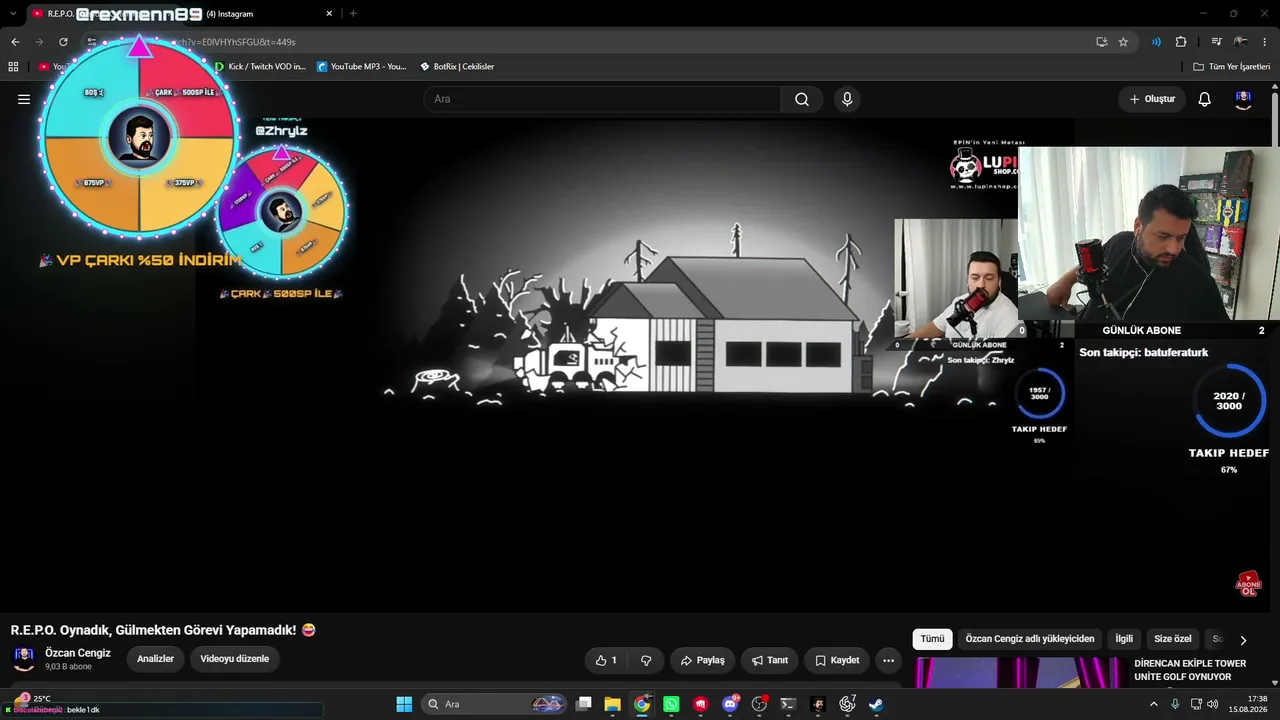
Task: Open WhatsApp from the taskbar
Action: click(671, 704)
